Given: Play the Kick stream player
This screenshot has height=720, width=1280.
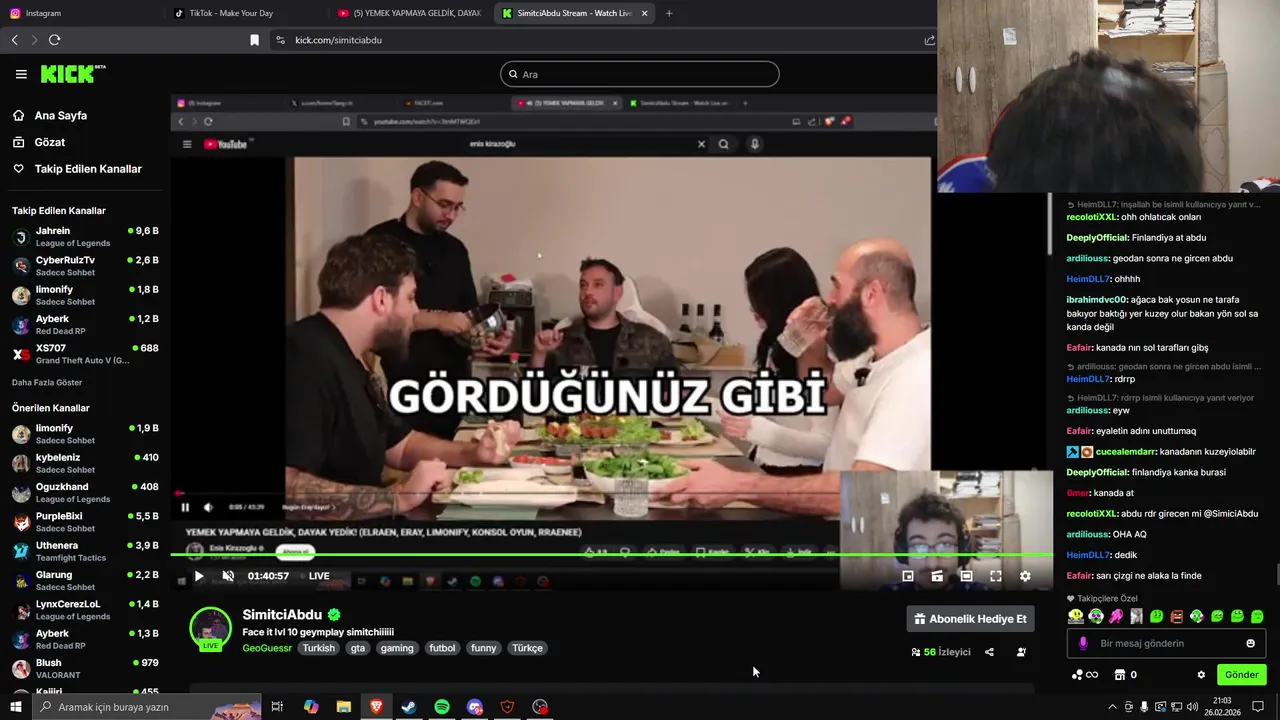Looking at the screenshot, I should (199, 576).
